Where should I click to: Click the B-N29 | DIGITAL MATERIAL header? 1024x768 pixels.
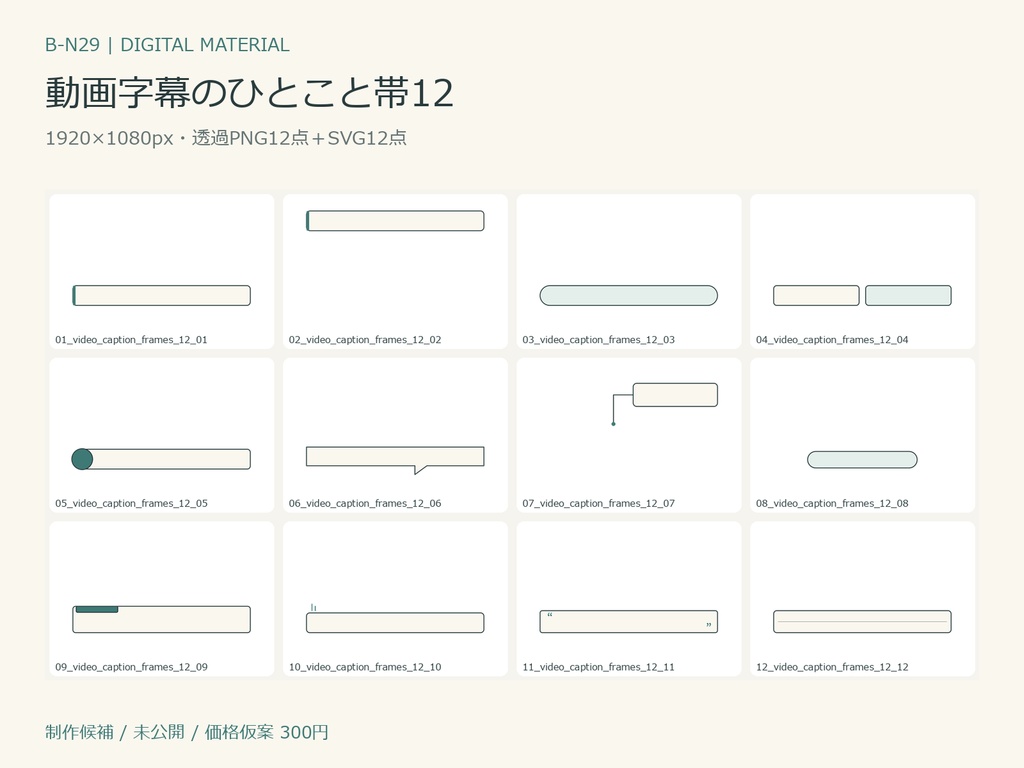pyautogui.click(x=167, y=45)
